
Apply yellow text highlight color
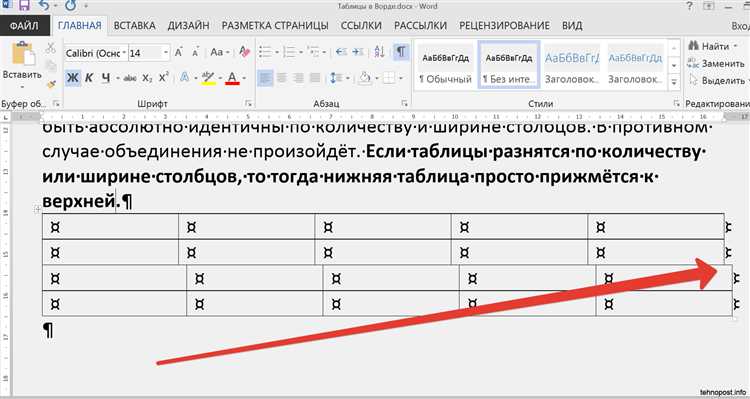point(208,78)
